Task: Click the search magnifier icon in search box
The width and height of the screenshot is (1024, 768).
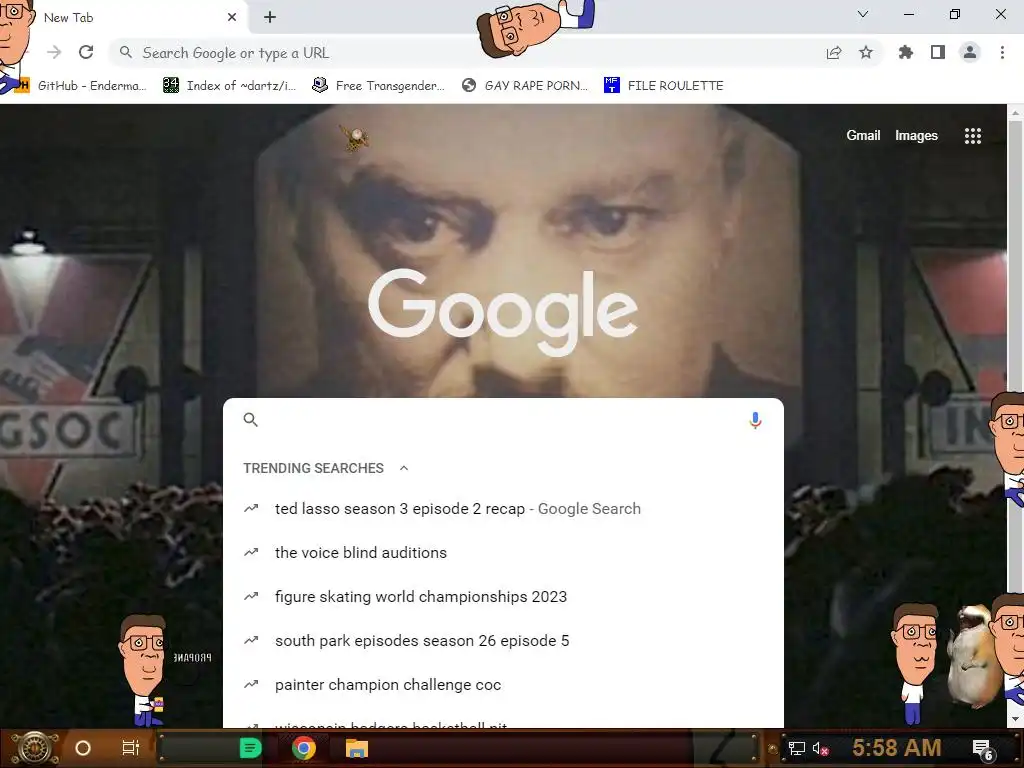Action: [x=251, y=420]
